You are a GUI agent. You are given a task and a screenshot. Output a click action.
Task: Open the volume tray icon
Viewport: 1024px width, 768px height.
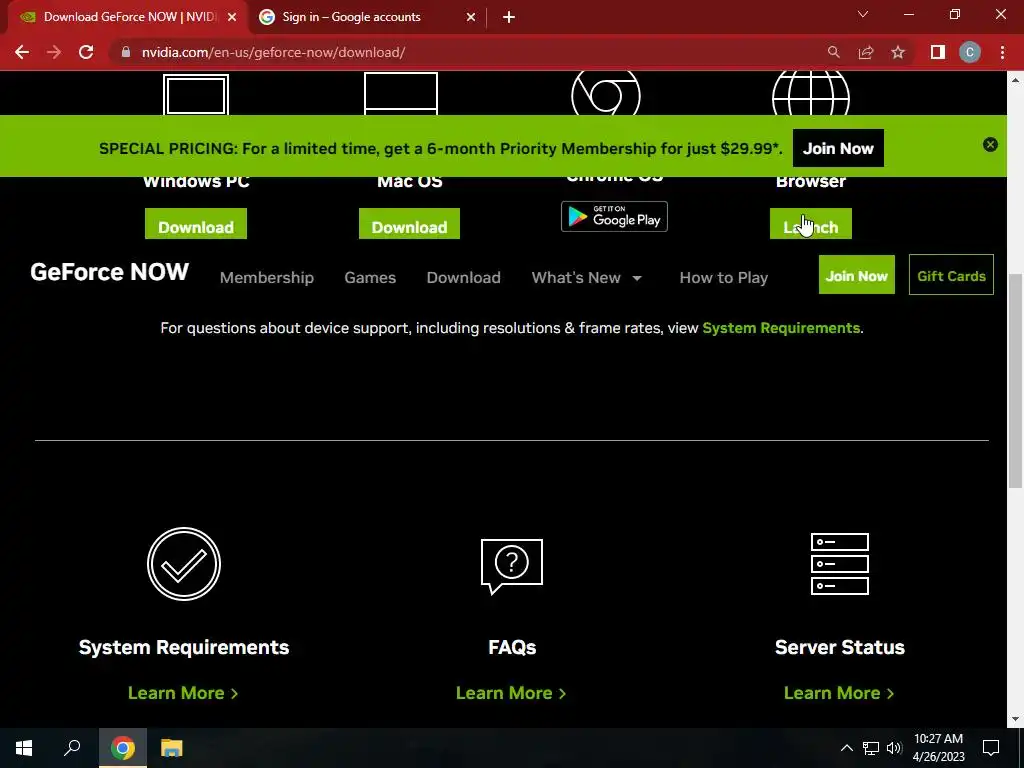[894, 748]
